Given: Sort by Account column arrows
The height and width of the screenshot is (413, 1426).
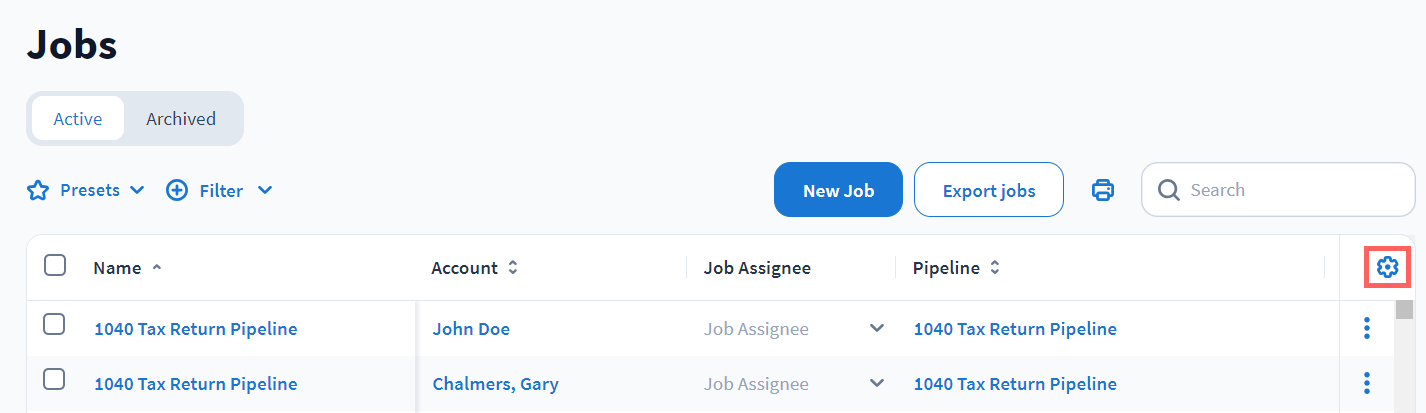Looking at the screenshot, I should tap(513, 268).
